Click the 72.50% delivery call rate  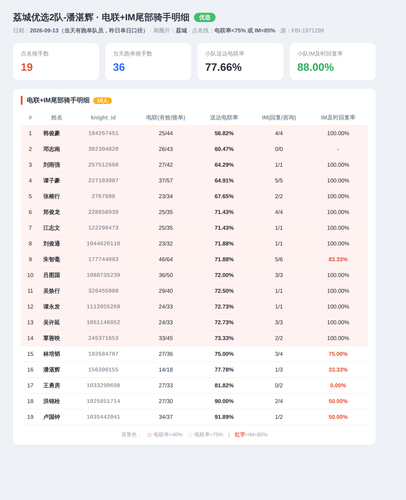pos(224,291)
